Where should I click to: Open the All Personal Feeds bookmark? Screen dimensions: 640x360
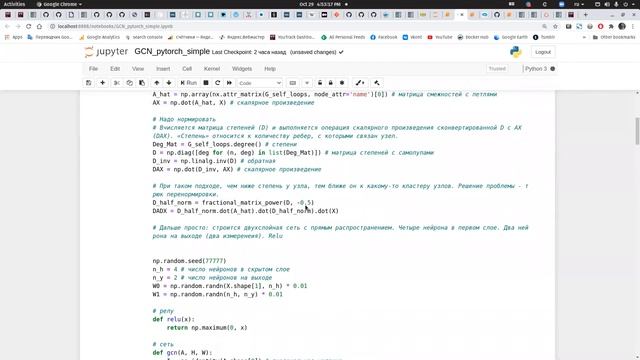pos(343,37)
